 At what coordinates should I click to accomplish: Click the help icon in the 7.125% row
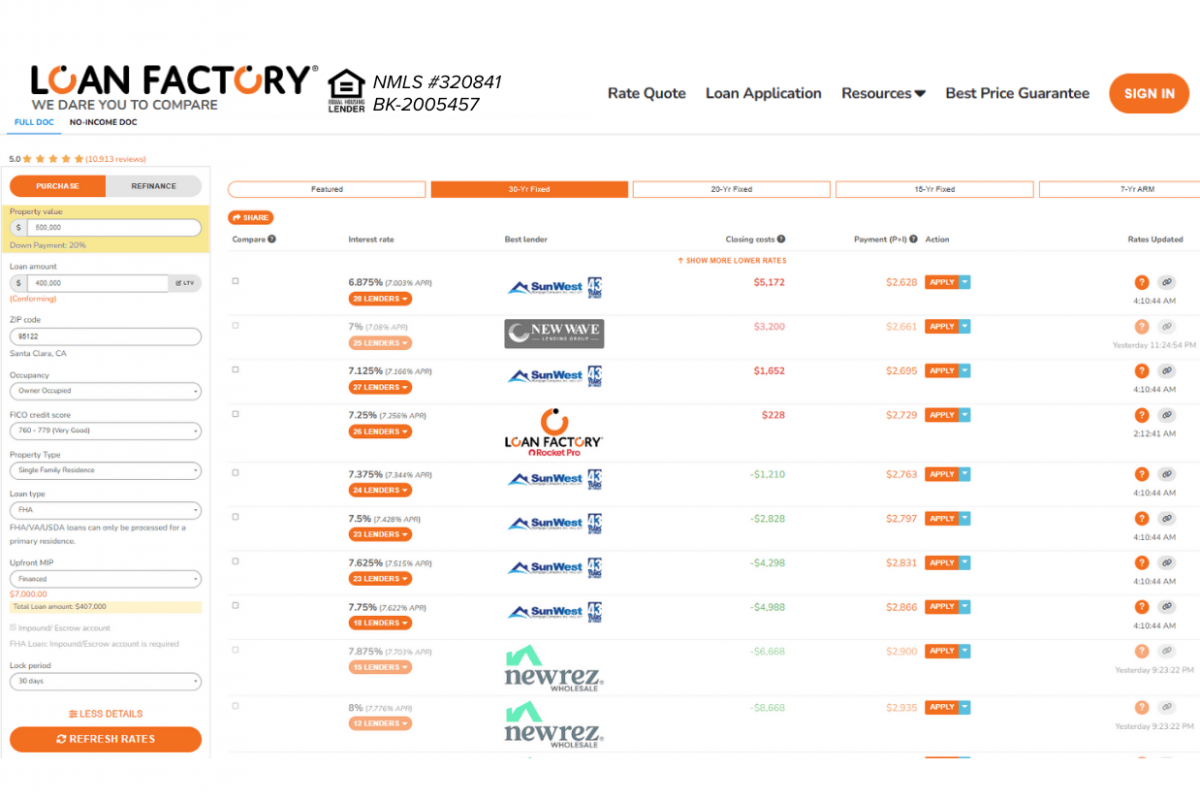(x=1141, y=371)
